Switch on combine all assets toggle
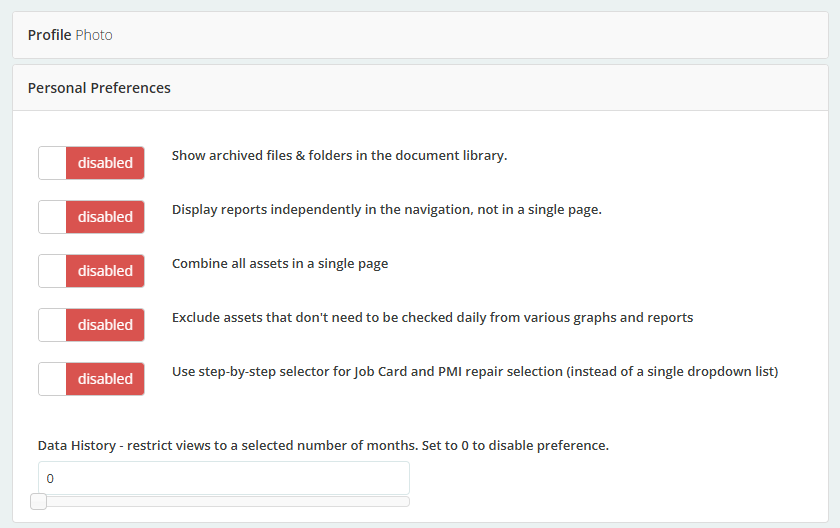This screenshot has height=528, width=840. [91, 271]
